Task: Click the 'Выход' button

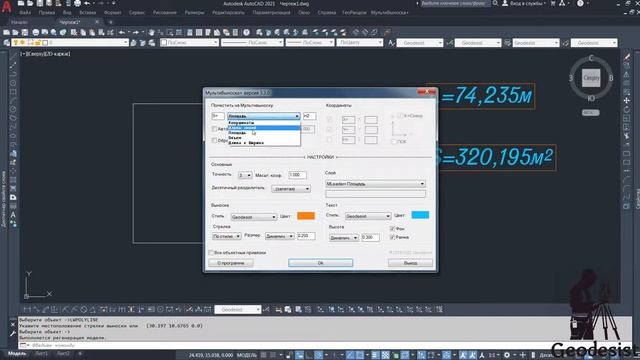Action: pyautogui.click(x=410, y=263)
